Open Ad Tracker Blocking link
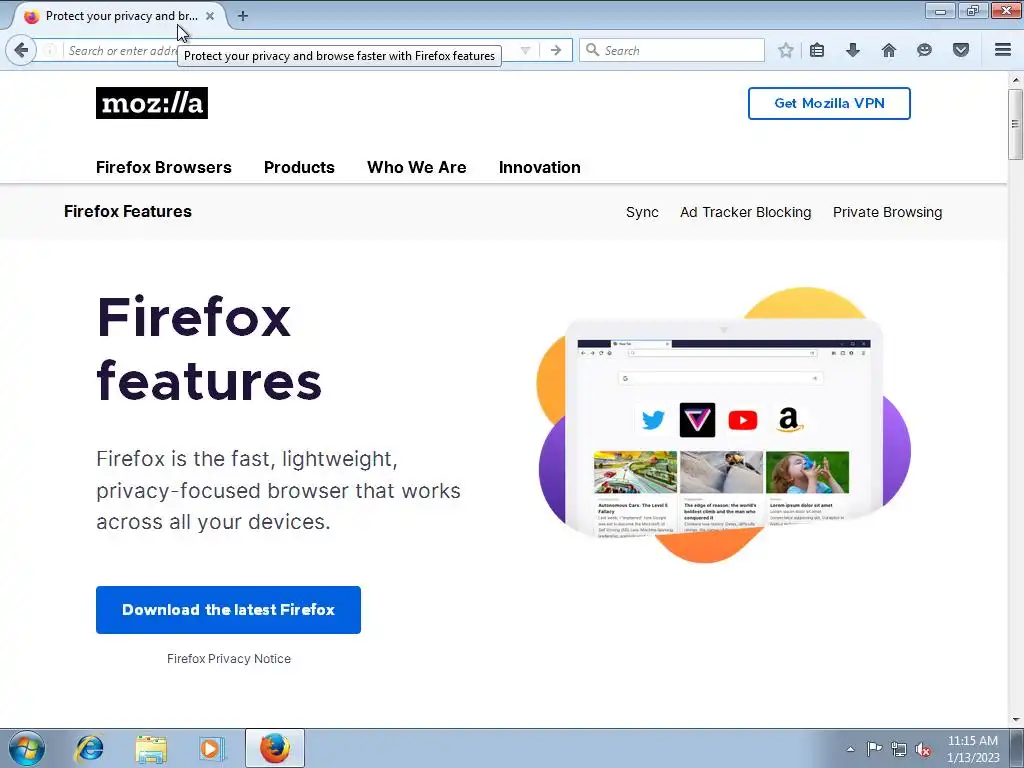The width and height of the screenshot is (1024, 768). pos(746,212)
